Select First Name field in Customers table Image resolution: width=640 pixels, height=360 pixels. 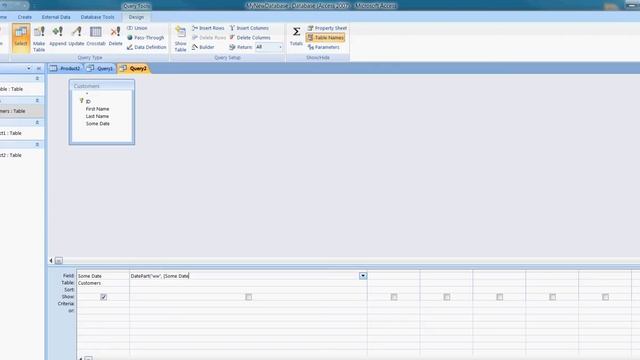click(97, 109)
